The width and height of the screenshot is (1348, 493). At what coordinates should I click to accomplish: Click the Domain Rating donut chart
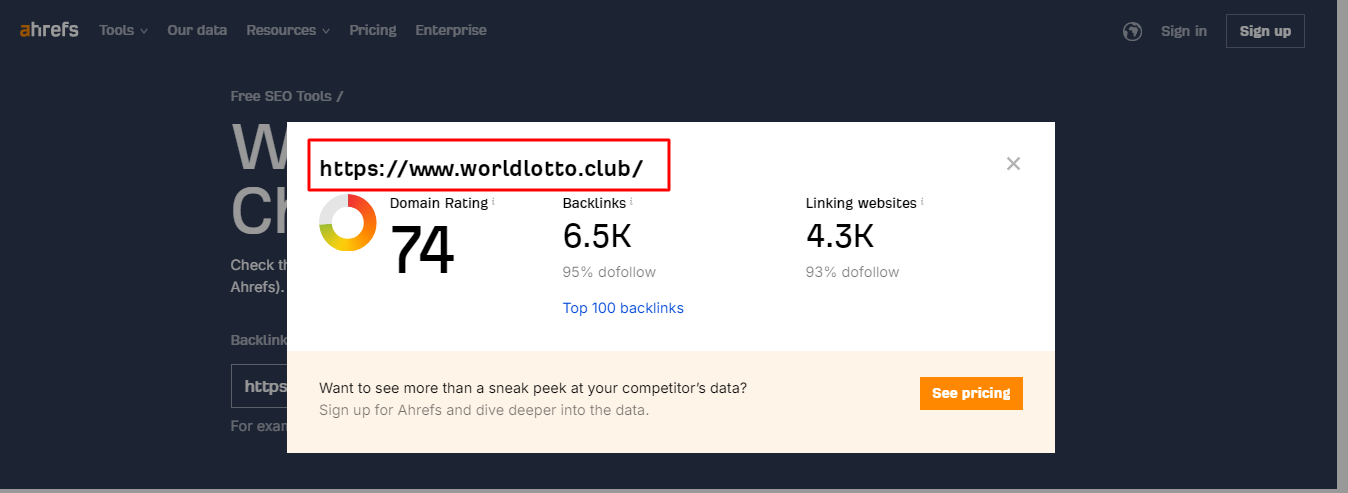pyautogui.click(x=347, y=223)
